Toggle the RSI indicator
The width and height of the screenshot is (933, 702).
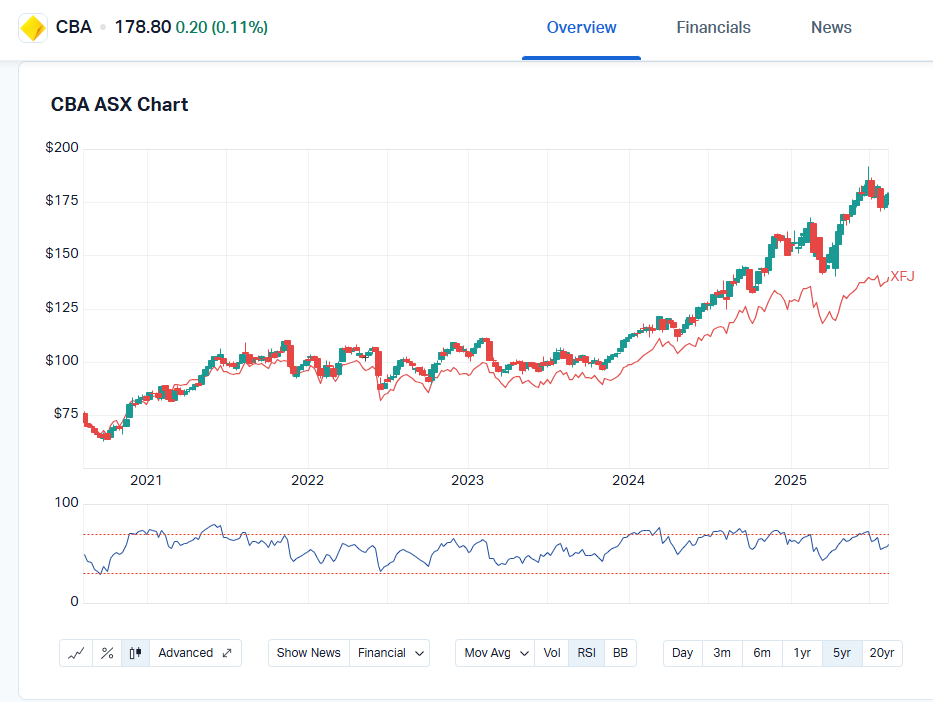[586, 653]
